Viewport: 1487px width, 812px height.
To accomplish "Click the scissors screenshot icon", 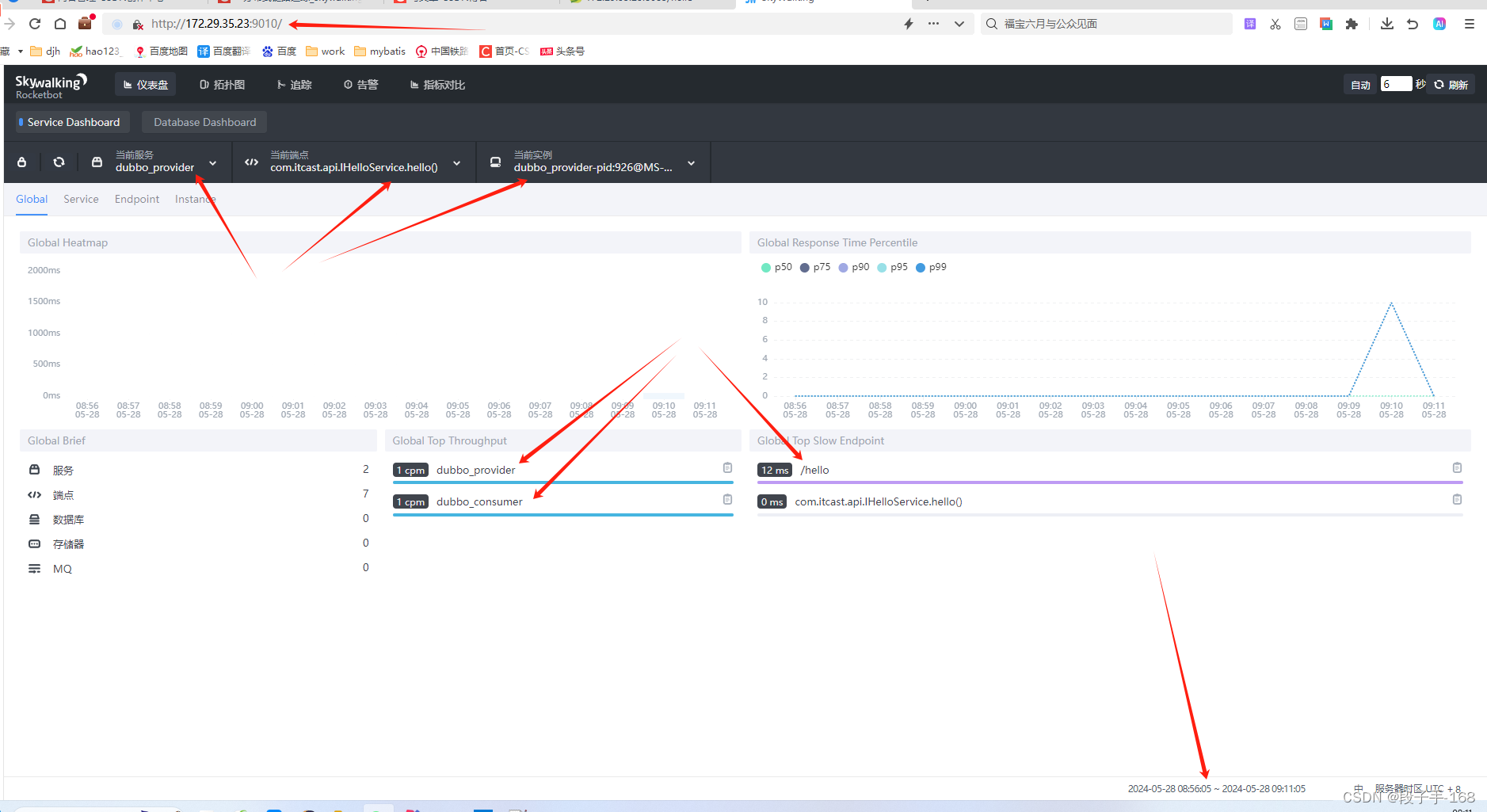I will pos(1275,24).
